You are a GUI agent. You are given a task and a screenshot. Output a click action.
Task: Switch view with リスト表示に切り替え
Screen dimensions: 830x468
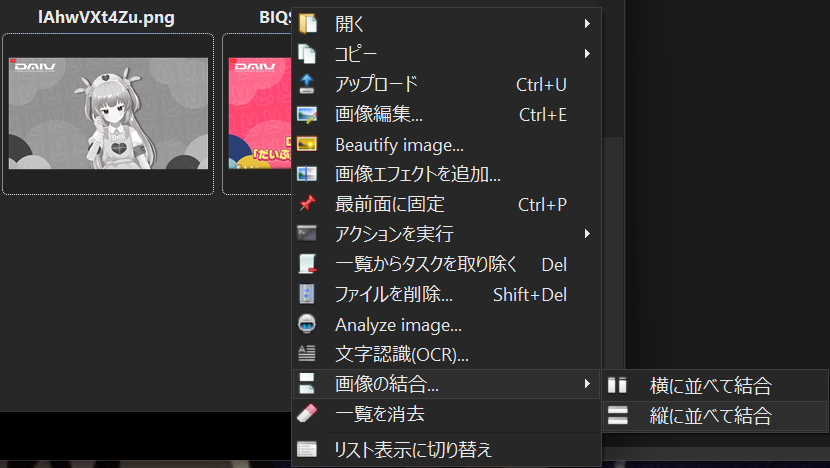coord(413,450)
